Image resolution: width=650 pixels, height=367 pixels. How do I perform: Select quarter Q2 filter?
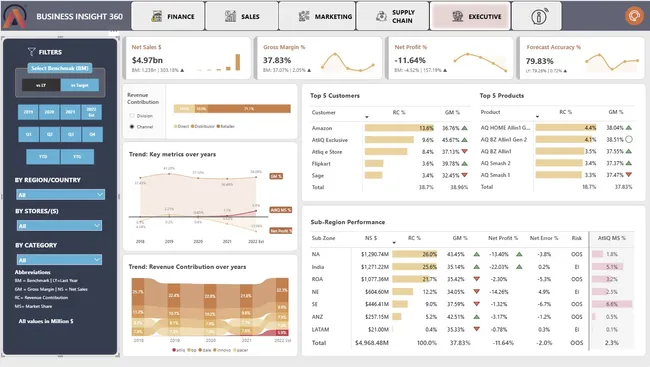coord(50,134)
